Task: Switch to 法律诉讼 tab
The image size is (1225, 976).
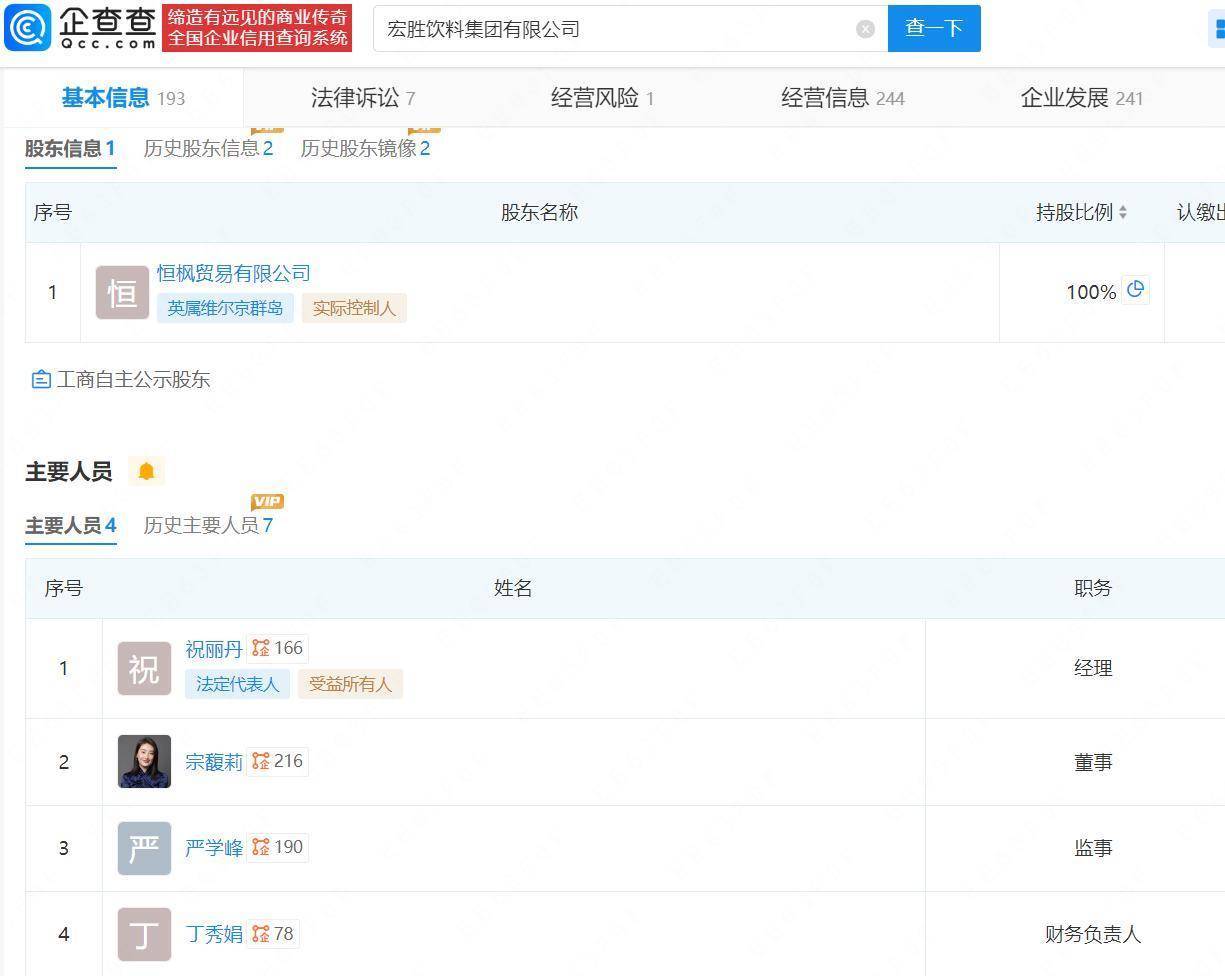Action: [x=362, y=98]
